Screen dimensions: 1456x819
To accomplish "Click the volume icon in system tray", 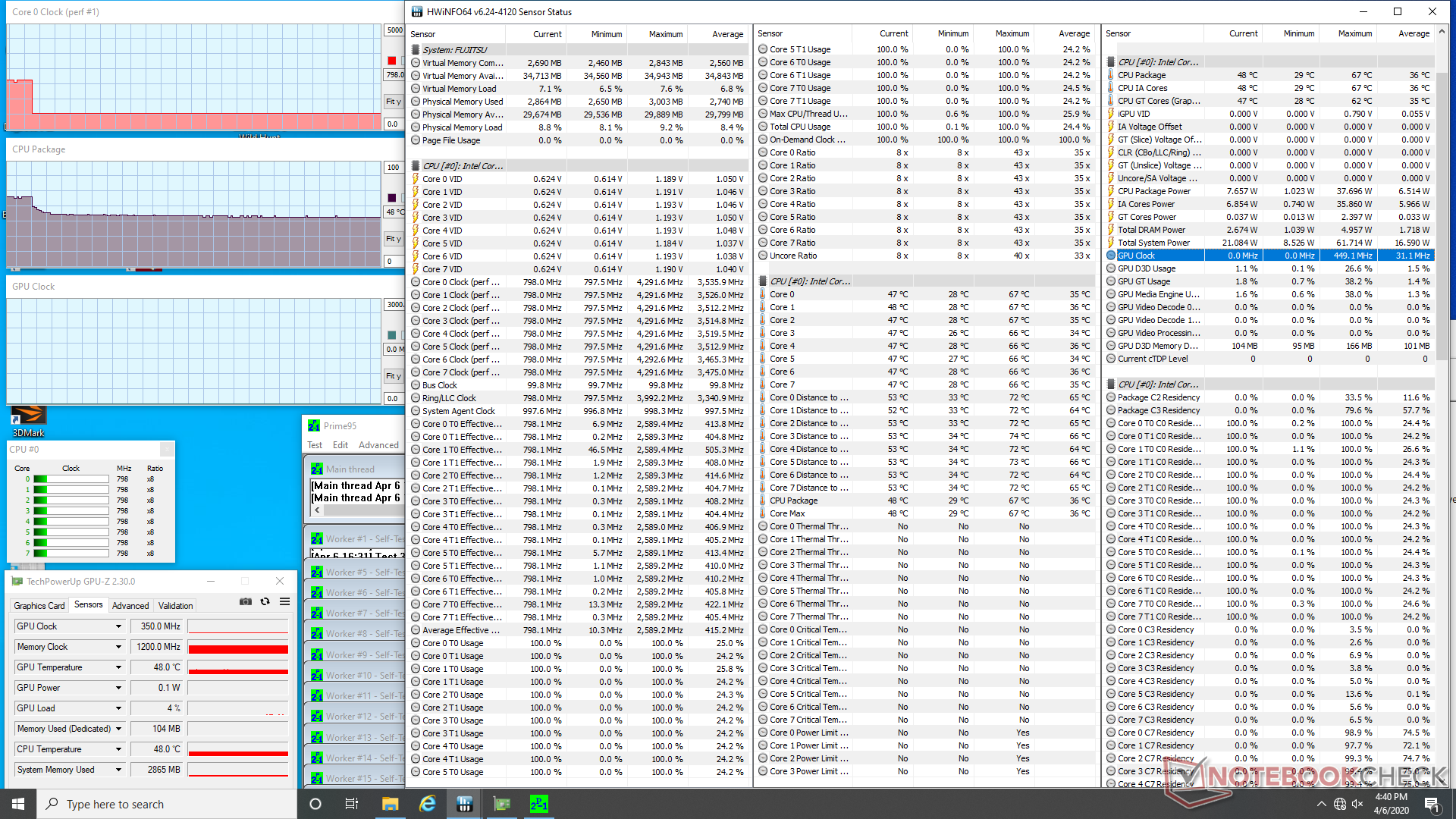I will pos(1357,804).
